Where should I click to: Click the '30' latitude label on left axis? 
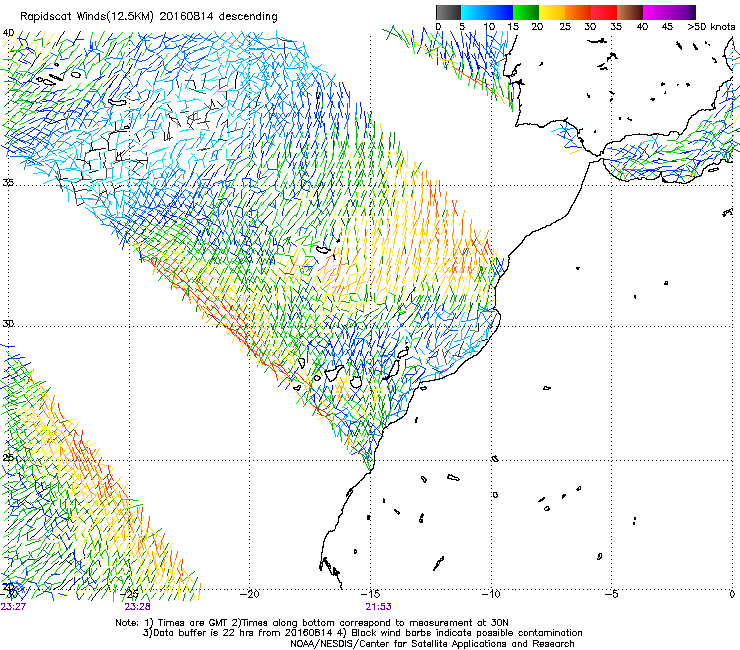coord(8,324)
